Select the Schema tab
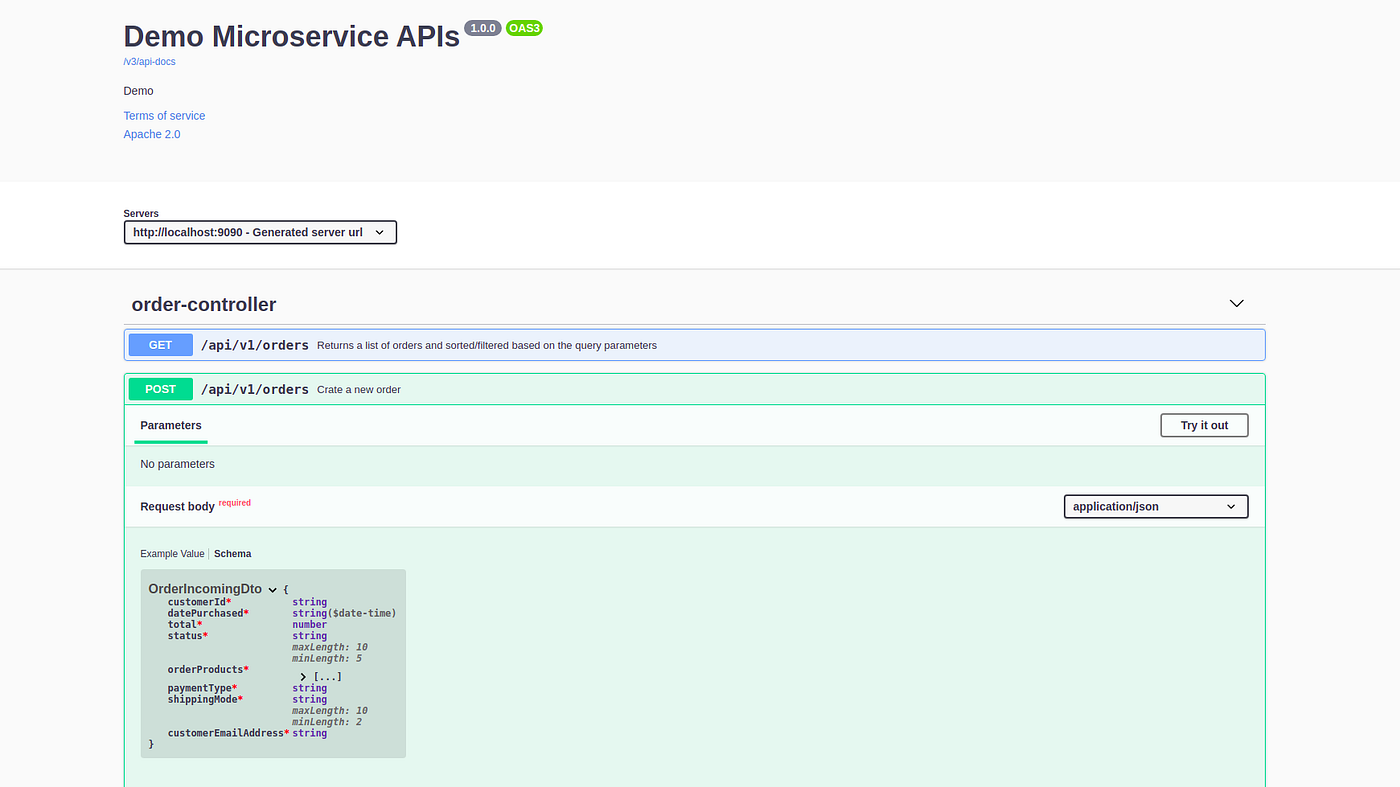This screenshot has width=1400, height=787. (x=232, y=553)
